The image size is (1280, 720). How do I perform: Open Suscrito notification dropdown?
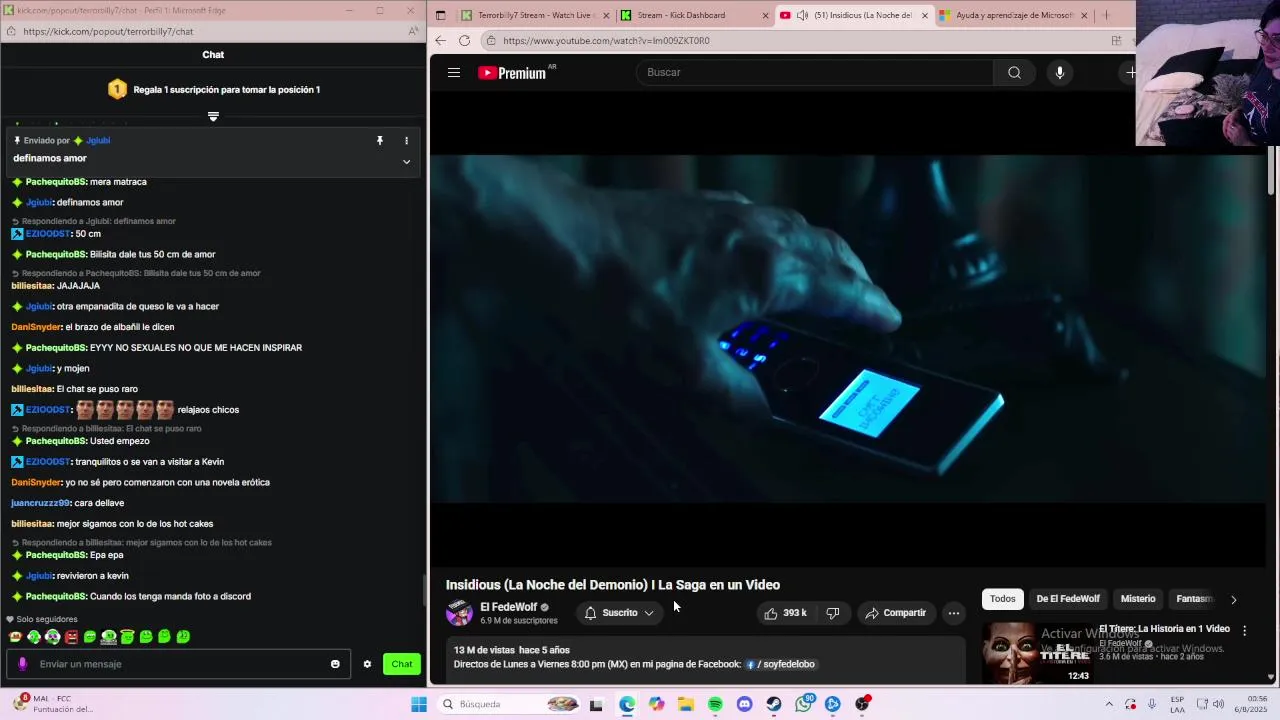point(620,613)
